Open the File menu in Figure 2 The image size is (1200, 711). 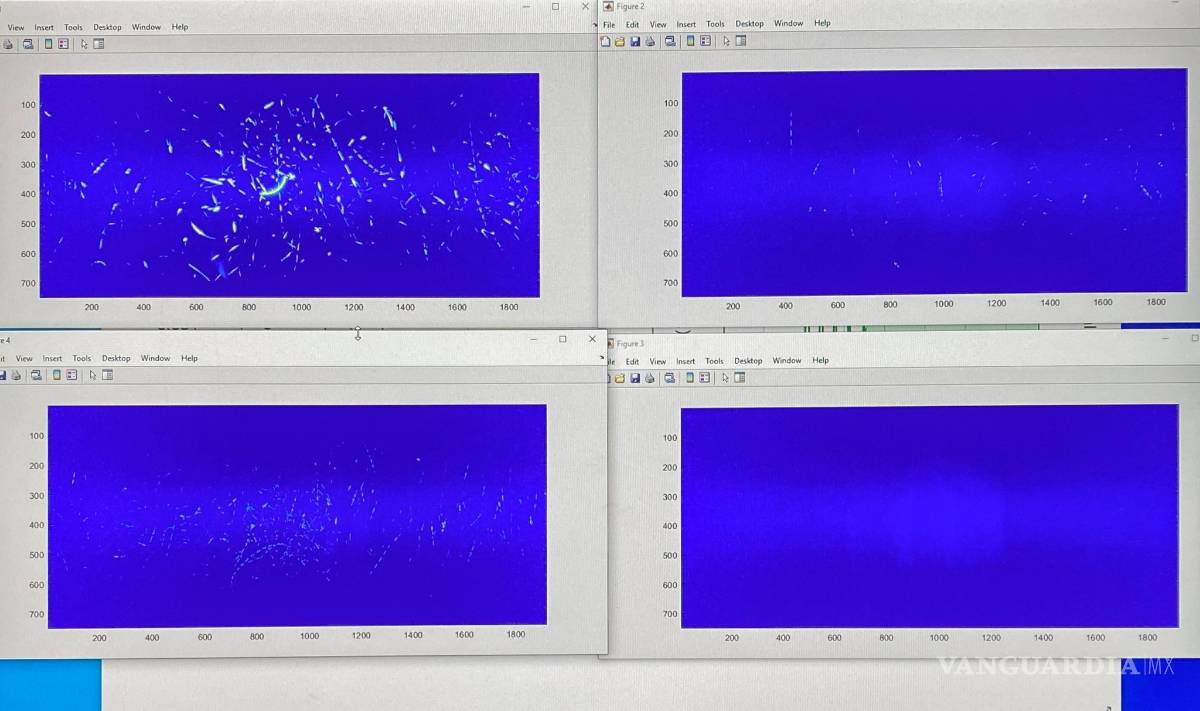[x=609, y=24]
